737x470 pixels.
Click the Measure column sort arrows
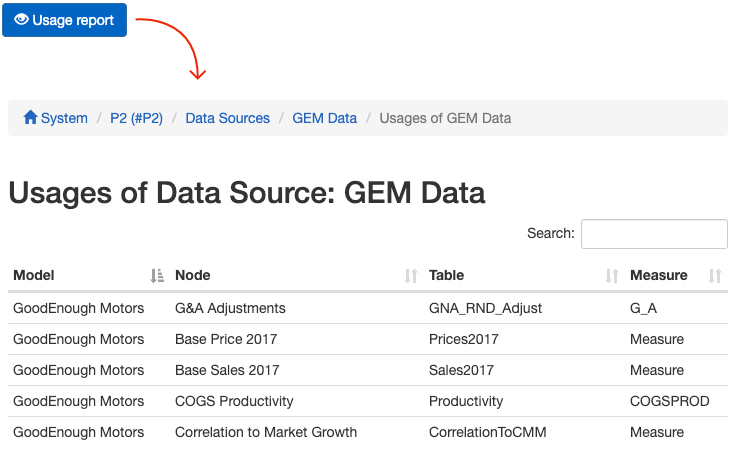click(x=715, y=276)
